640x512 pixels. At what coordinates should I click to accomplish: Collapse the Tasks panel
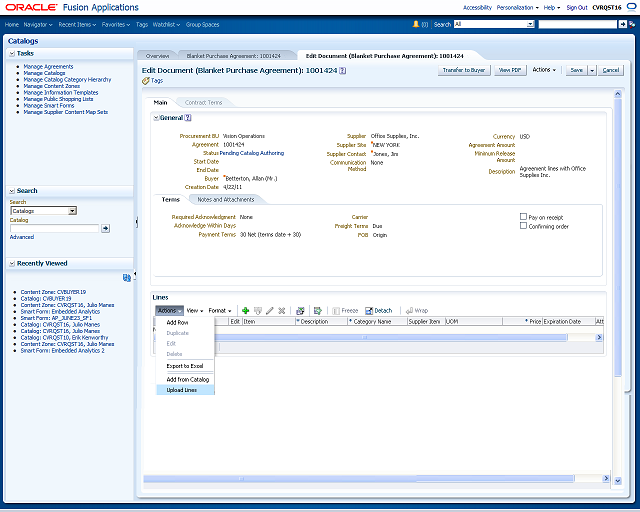pyautogui.click(x=12, y=53)
